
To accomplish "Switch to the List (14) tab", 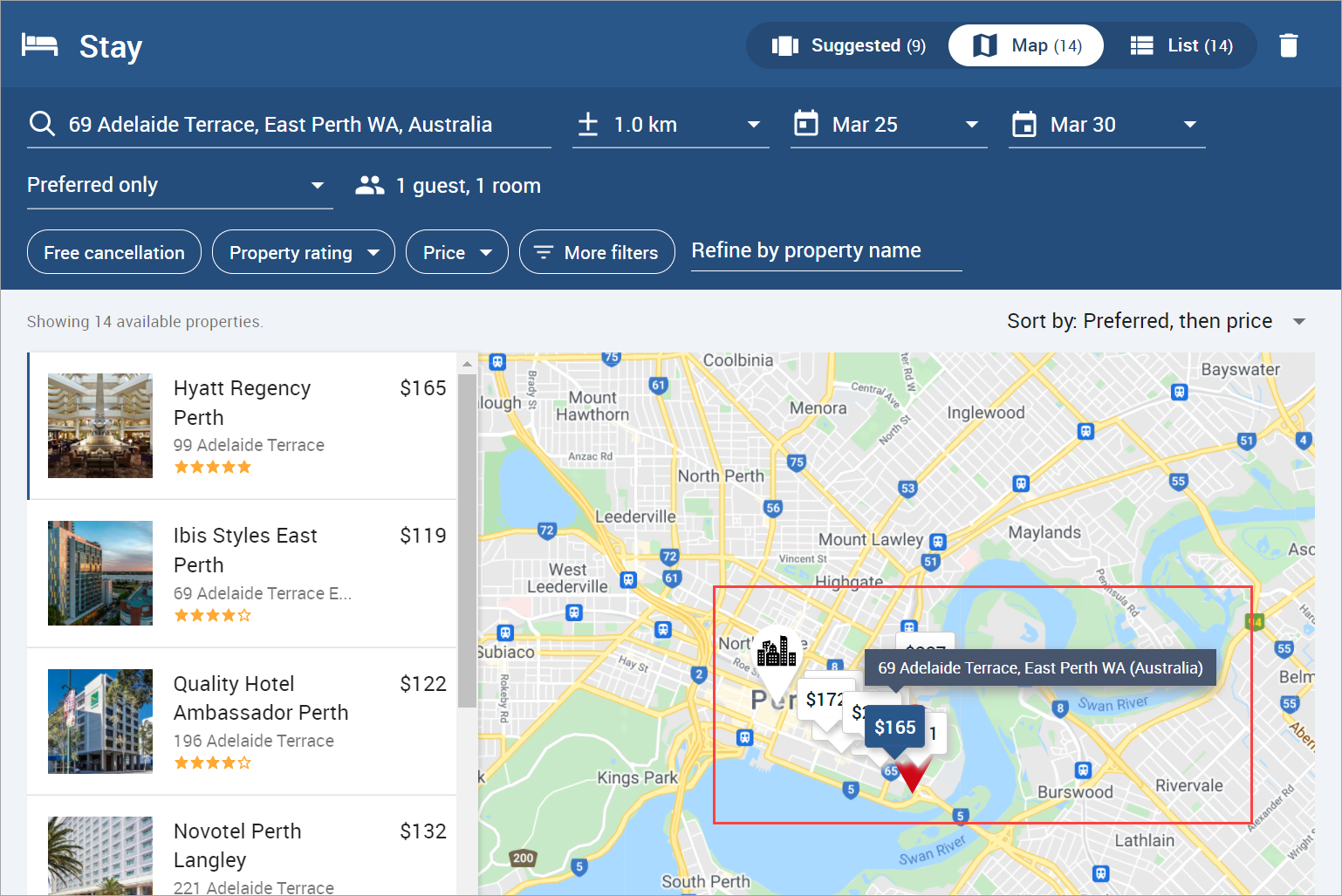I will (1181, 45).
